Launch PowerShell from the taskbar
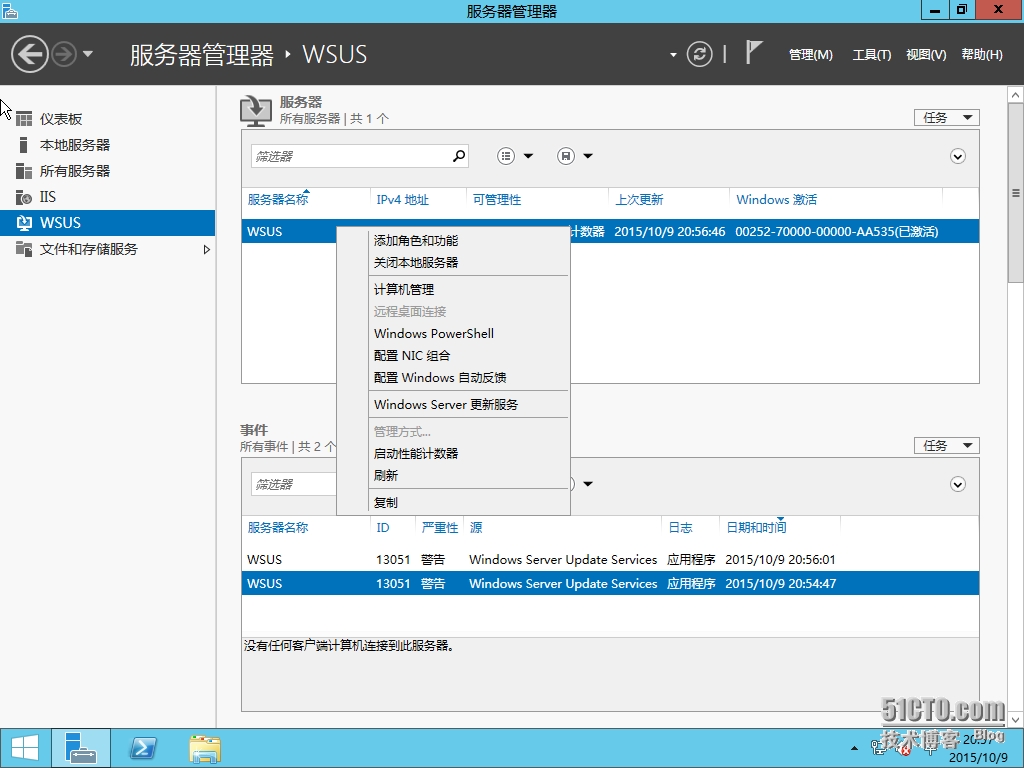The height and width of the screenshot is (768, 1024). click(x=143, y=748)
